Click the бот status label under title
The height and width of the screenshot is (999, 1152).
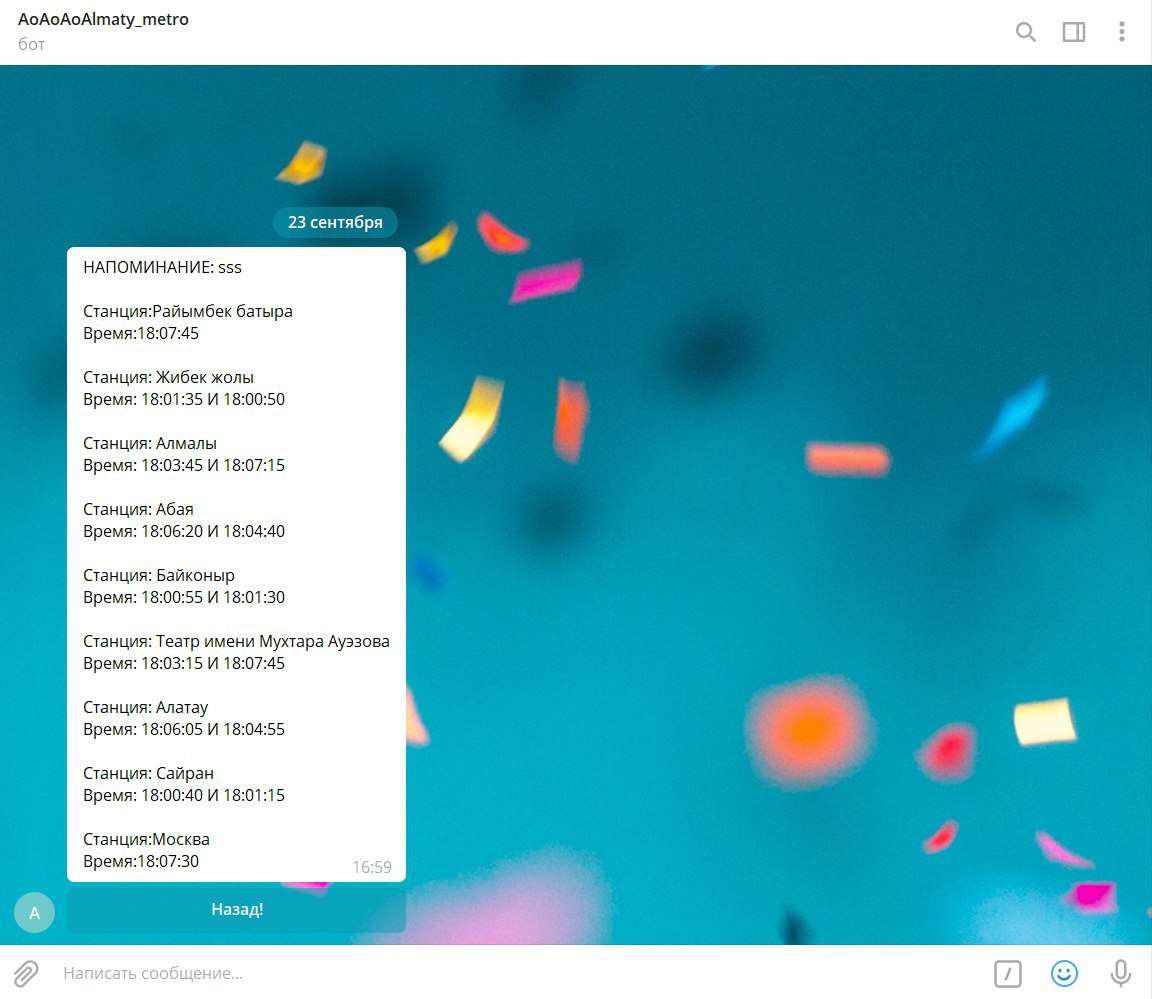coord(32,45)
